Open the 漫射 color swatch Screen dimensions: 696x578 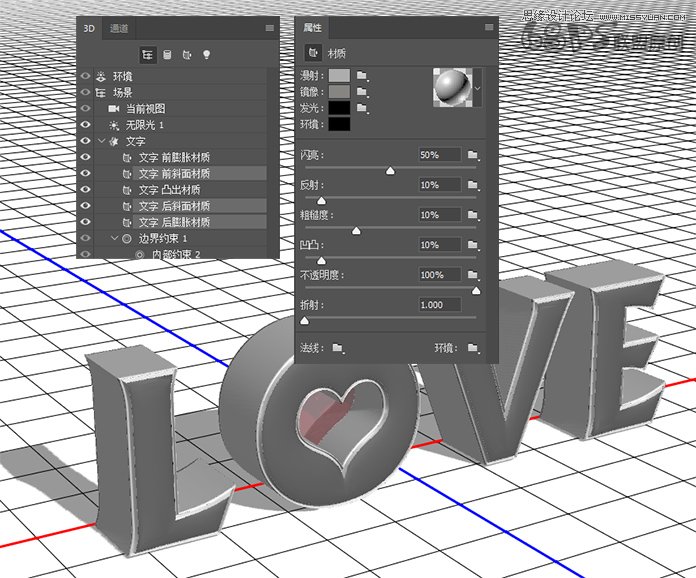(339, 75)
